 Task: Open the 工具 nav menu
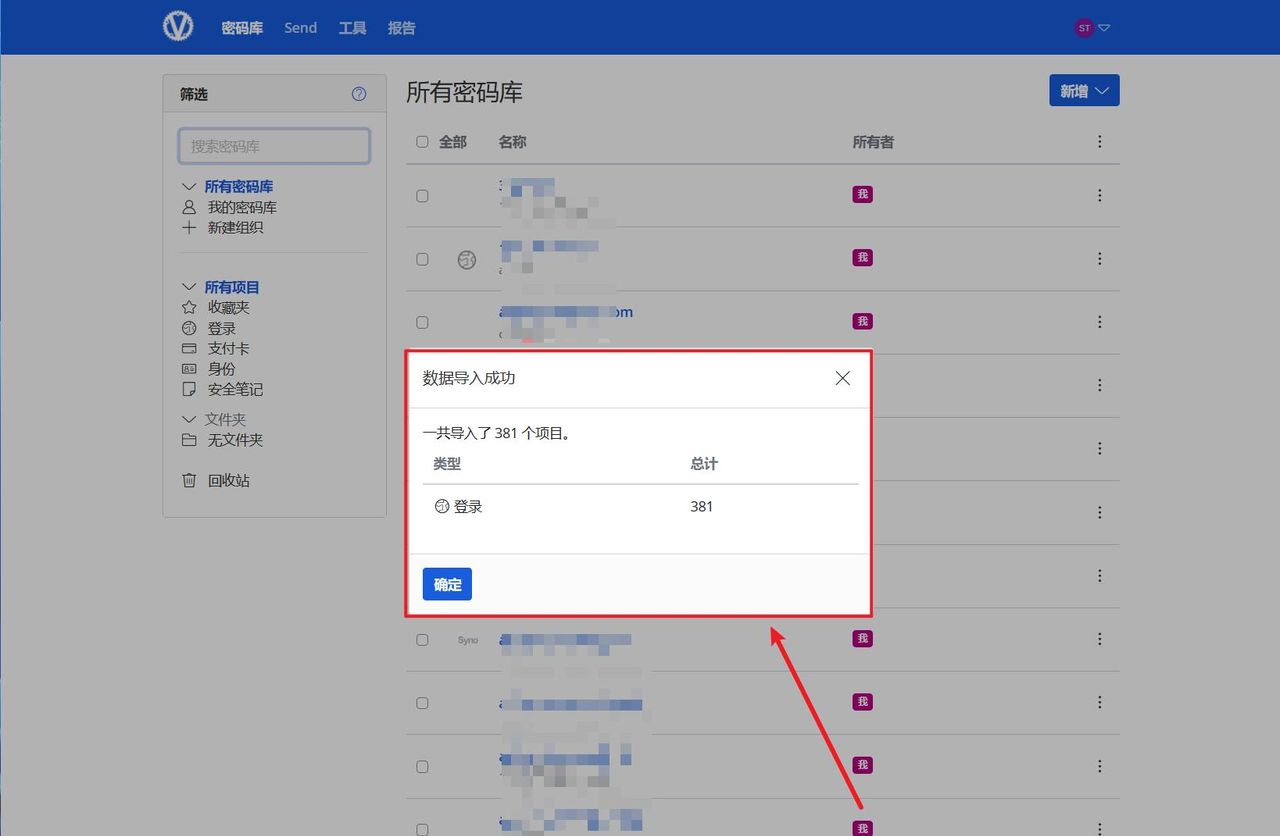352,28
